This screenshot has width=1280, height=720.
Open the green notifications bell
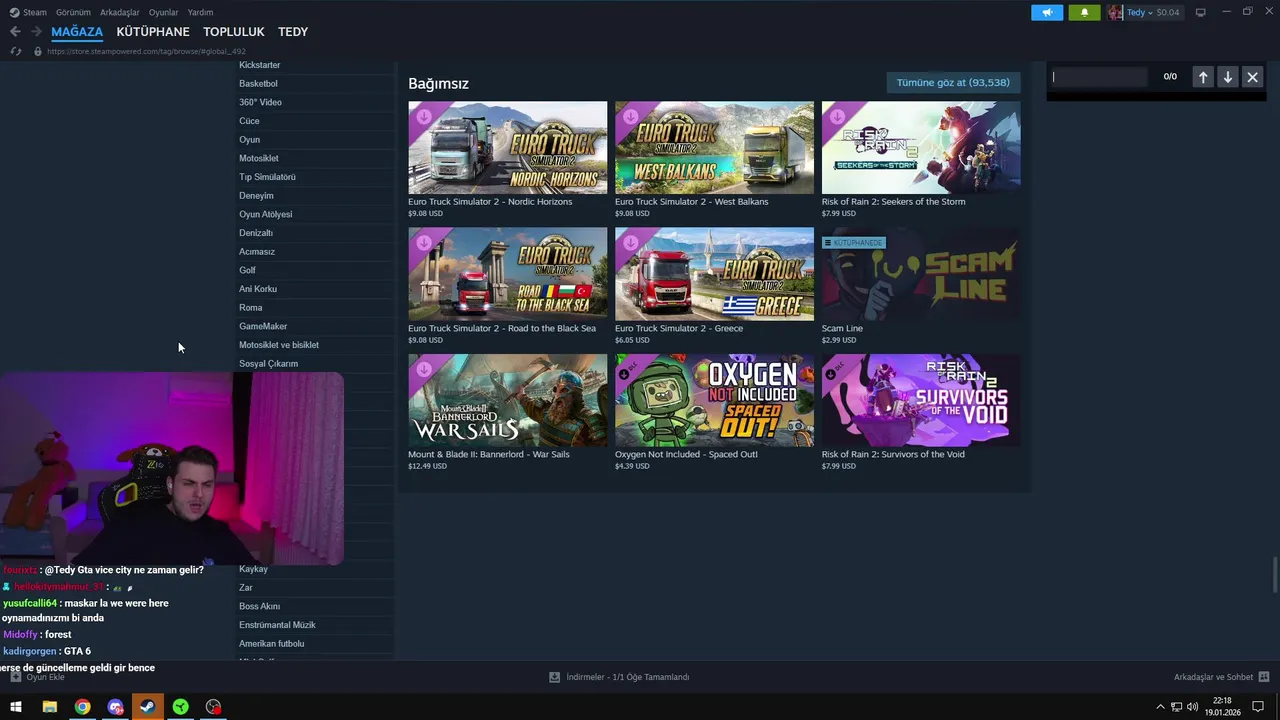pyautogui.click(x=1084, y=13)
